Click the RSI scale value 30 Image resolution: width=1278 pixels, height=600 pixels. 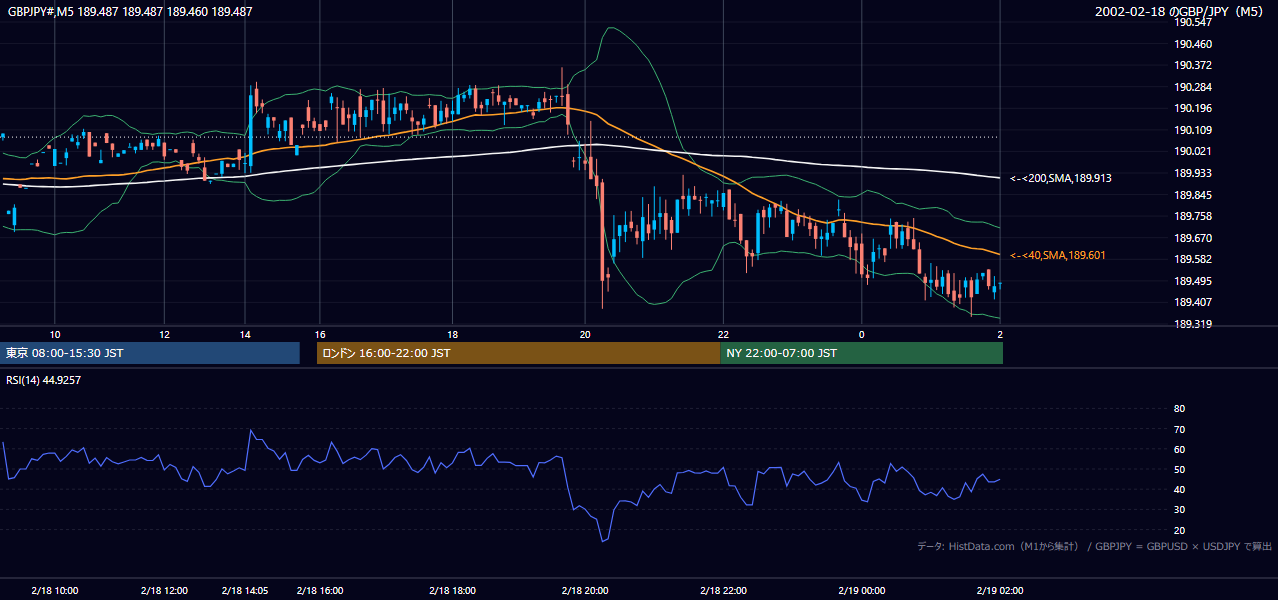[1179, 509]
